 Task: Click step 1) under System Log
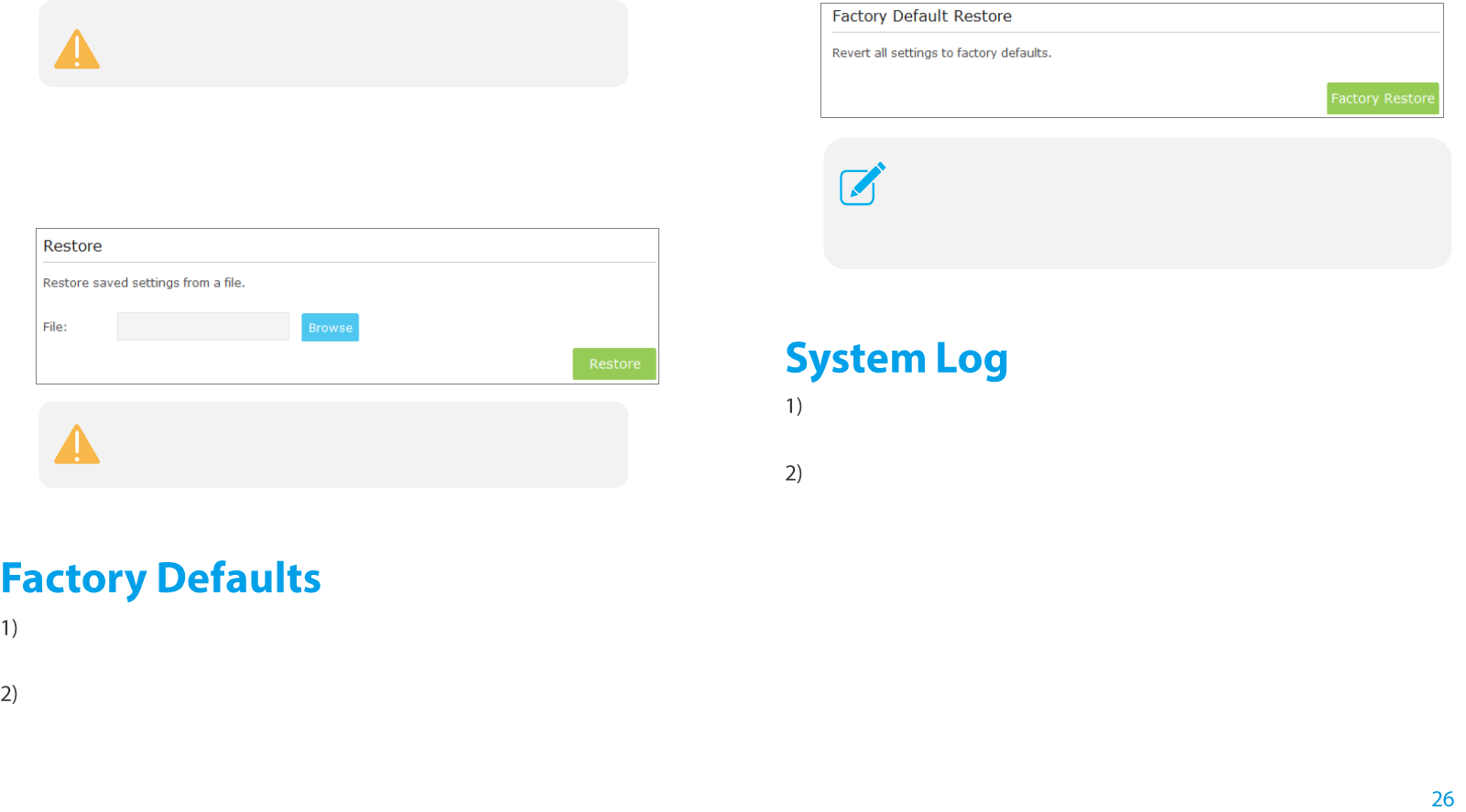[x=794, y=406]
